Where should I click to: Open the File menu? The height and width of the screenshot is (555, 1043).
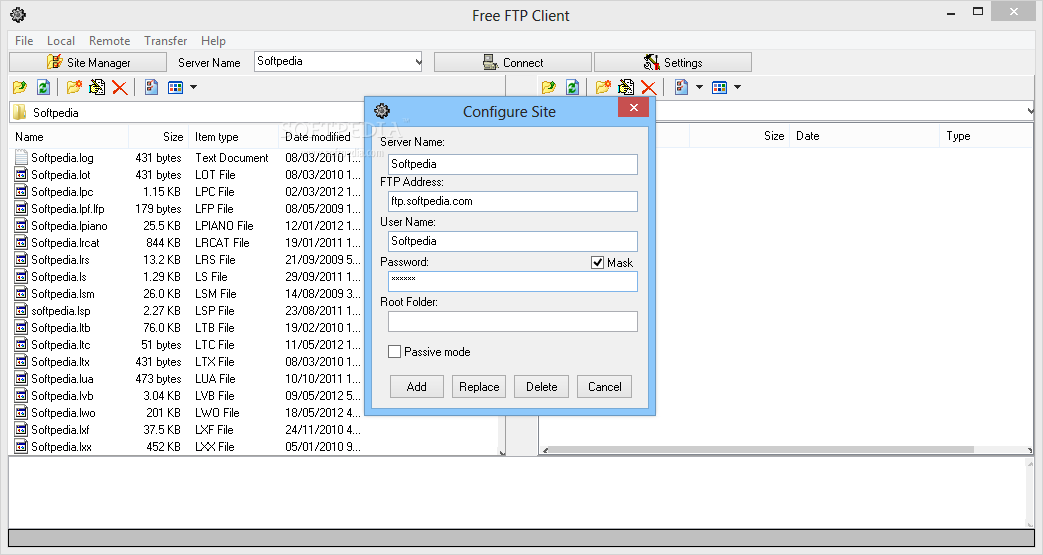pyautogui.click(x=24, y=41)
